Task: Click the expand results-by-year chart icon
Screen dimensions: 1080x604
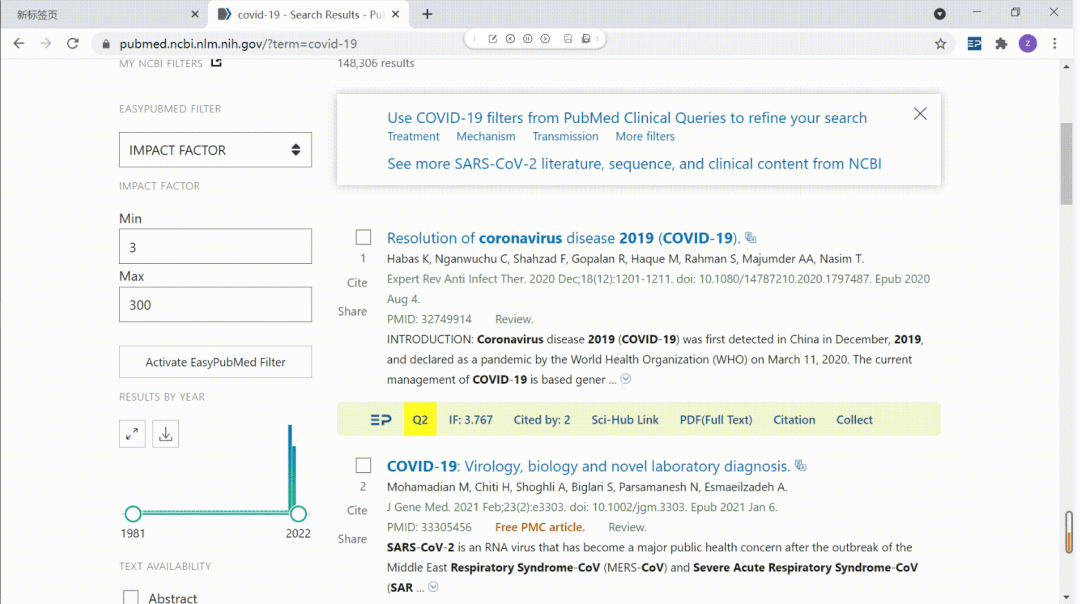Action: (x=132, y=434)
